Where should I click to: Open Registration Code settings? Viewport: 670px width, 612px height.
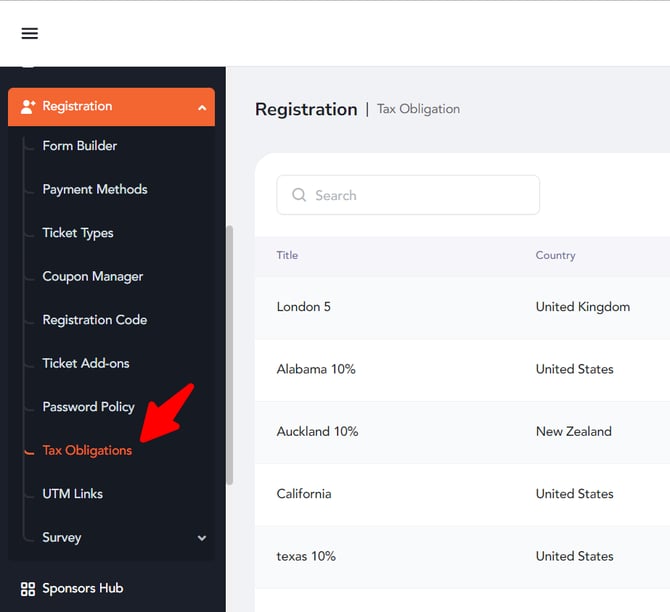94,320
